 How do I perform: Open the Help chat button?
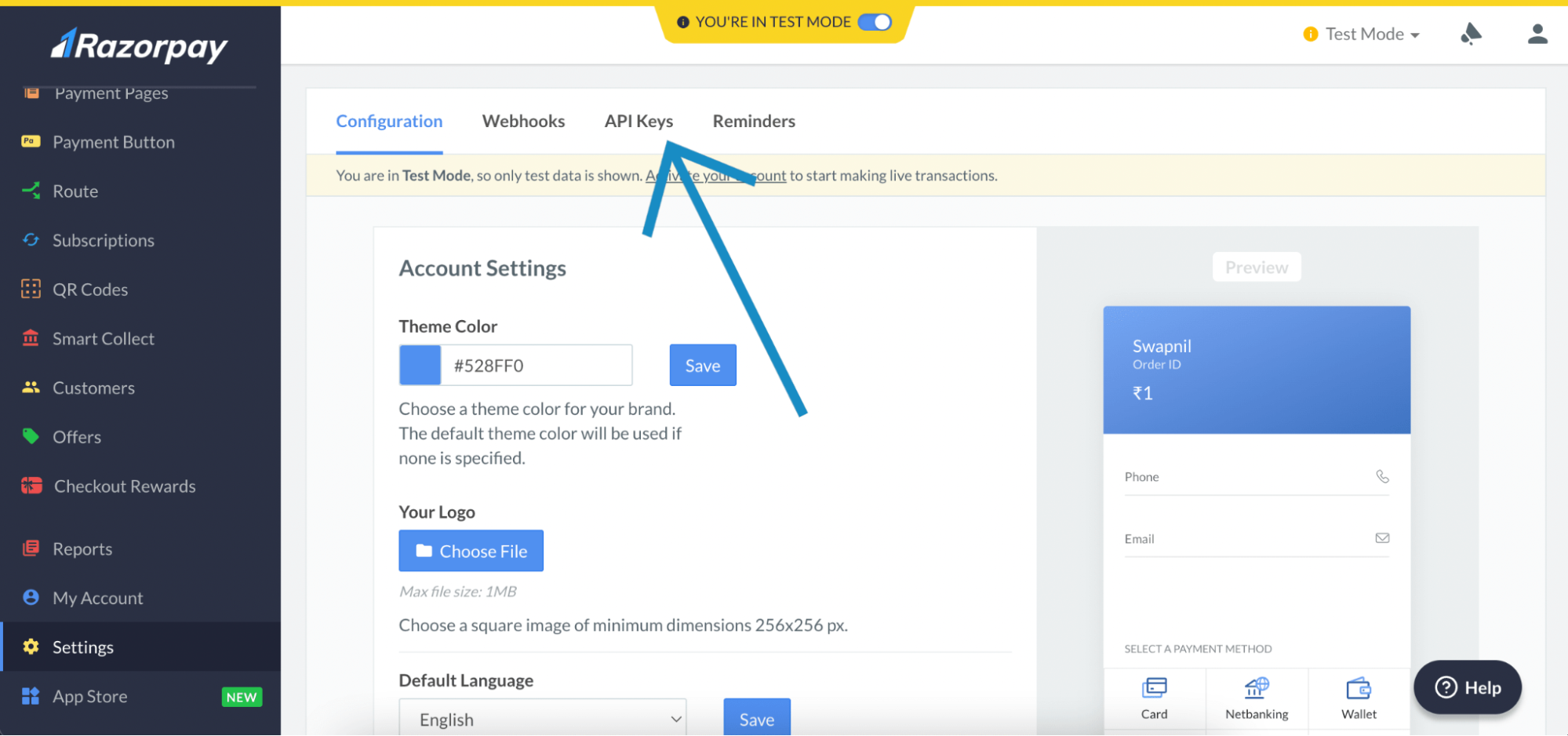pyautogui.click(x=1468, y=687)
